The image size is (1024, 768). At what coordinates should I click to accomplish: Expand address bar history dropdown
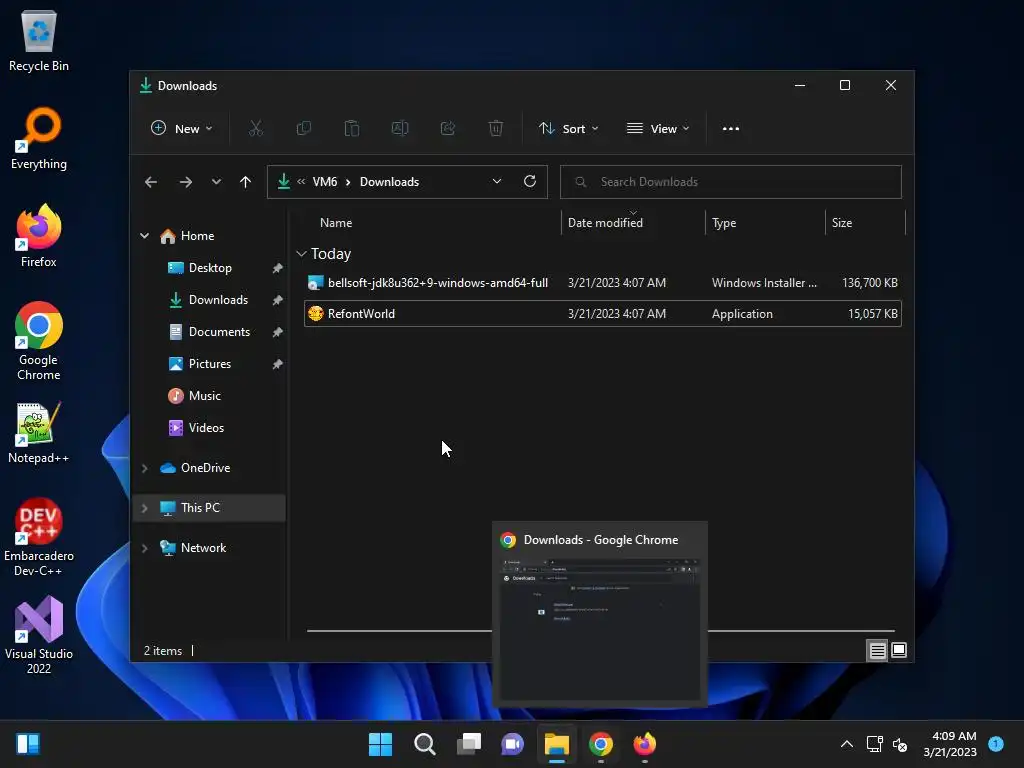[497, 182]
